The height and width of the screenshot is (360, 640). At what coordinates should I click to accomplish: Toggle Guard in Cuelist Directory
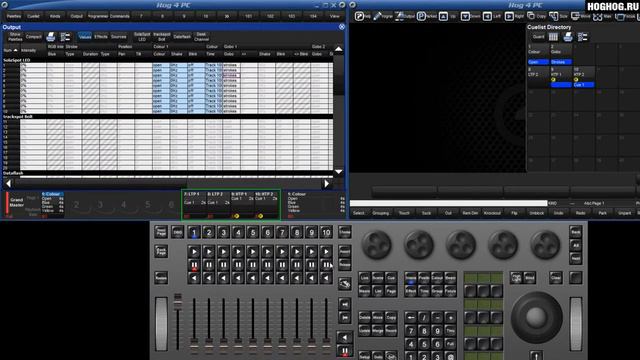538,37
